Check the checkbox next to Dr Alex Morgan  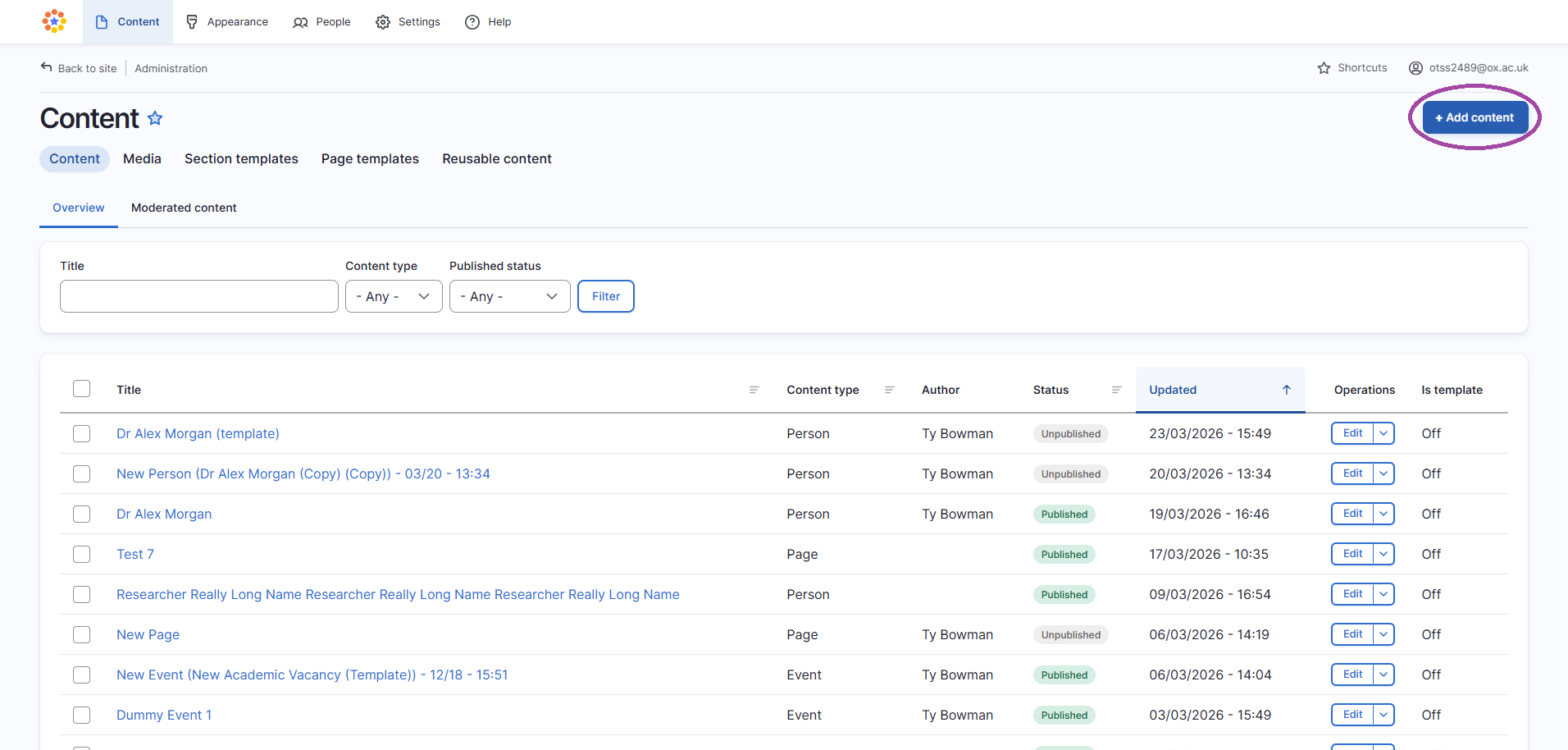tap(81, 514)
